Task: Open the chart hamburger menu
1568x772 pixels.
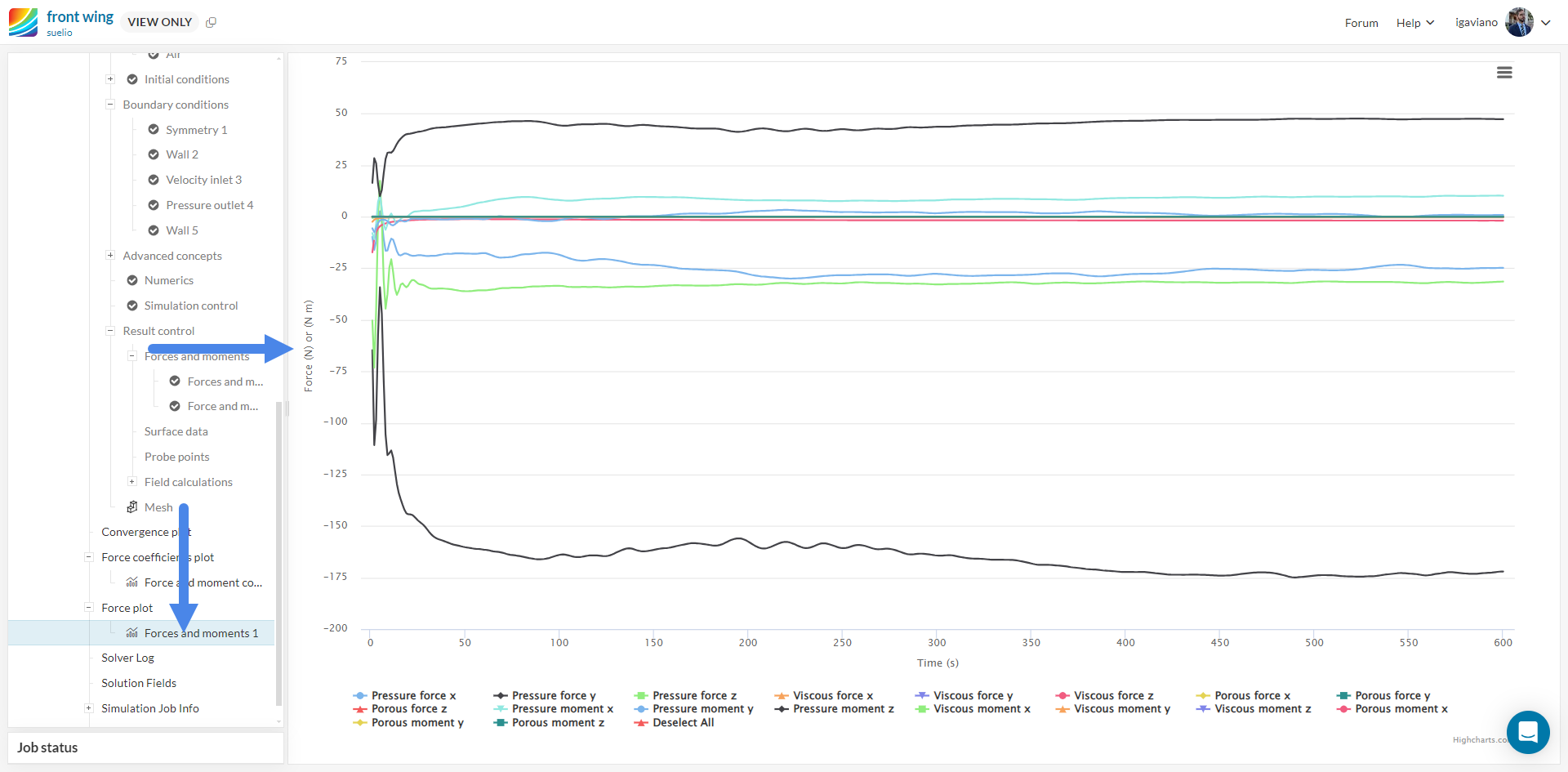Action: (x=1504, y=73)
